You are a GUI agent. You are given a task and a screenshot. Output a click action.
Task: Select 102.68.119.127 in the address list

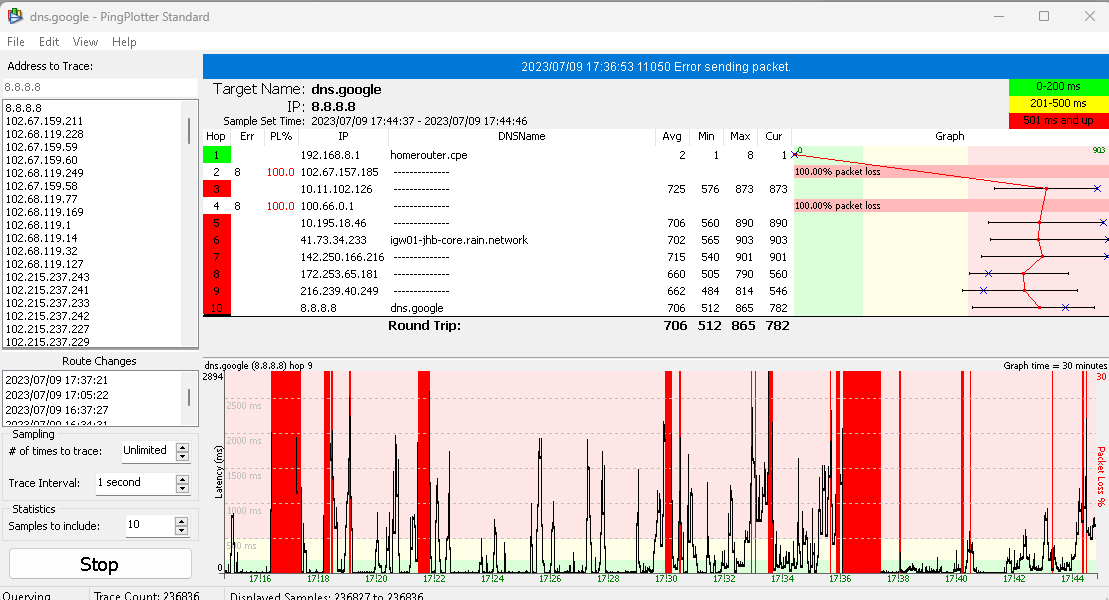44,264
